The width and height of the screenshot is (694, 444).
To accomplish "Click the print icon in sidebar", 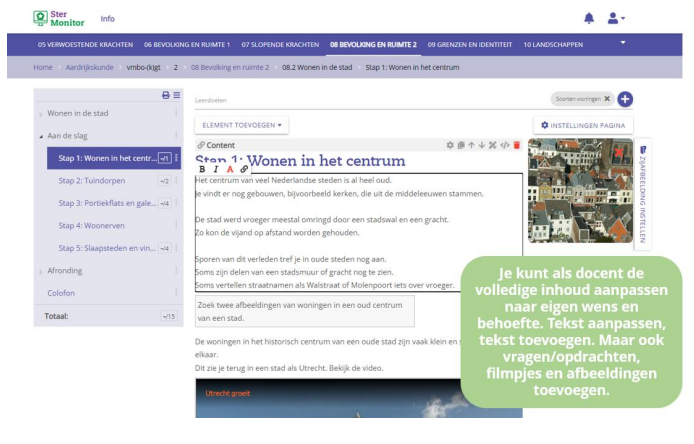I will 166,95.
